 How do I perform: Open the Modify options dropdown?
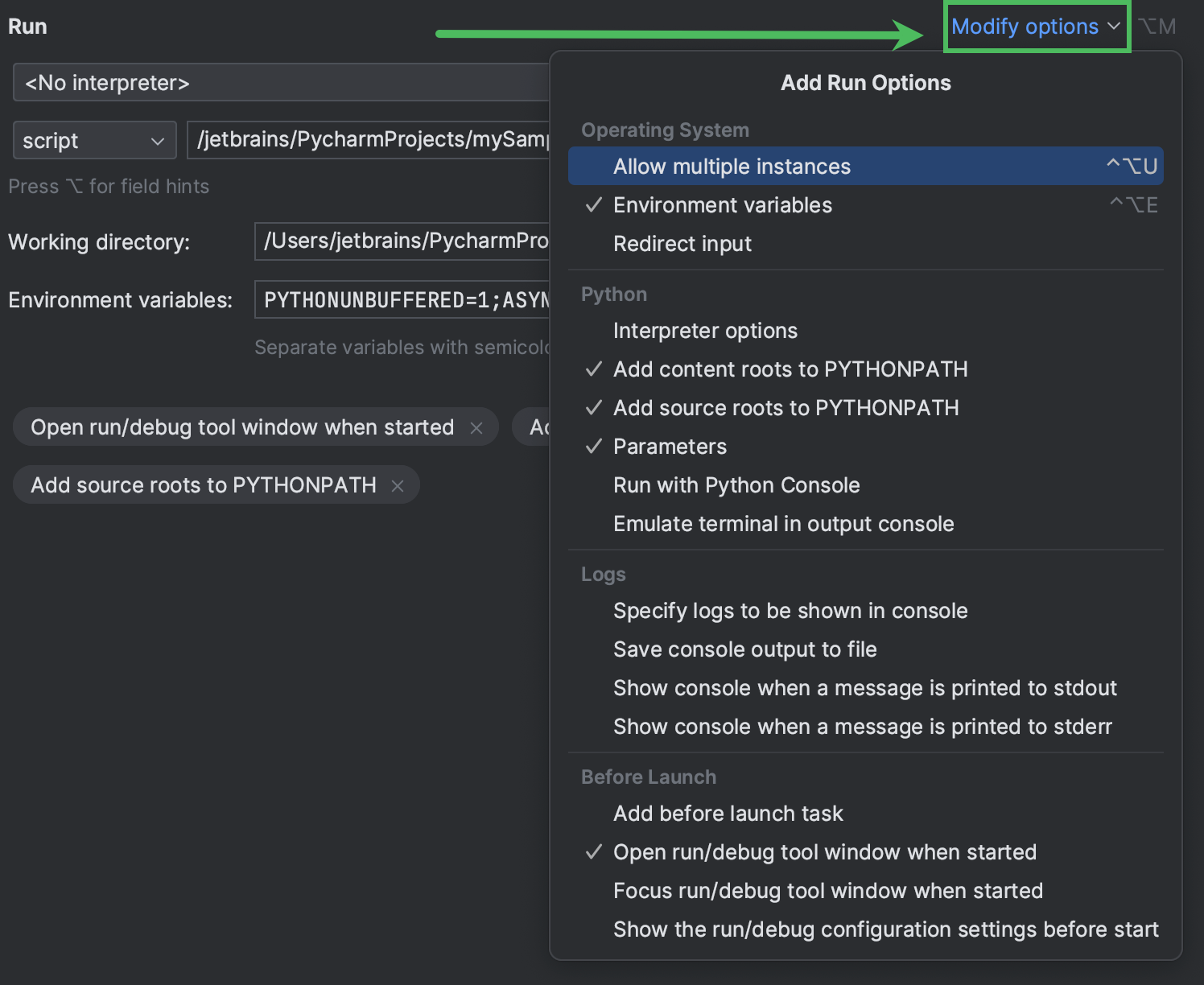tap(1035, 26)
